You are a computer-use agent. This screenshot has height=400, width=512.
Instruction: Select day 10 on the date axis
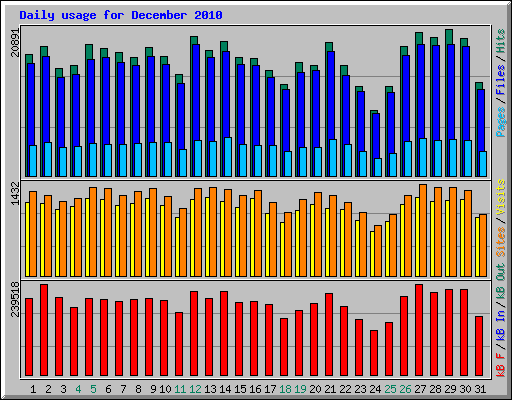[x=165, y=389]
